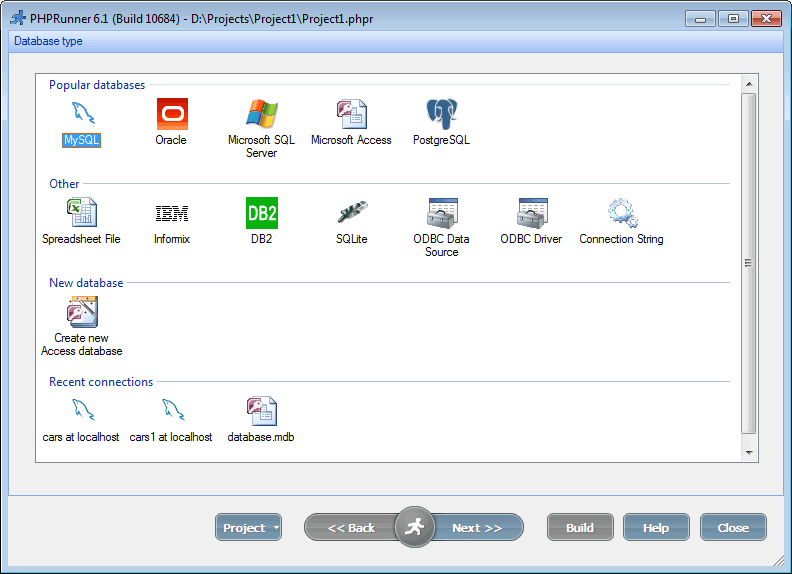The width and height of the screenshot is (792, 574).
Task: Click the Recent connections heading
Action: pos(101,382)
